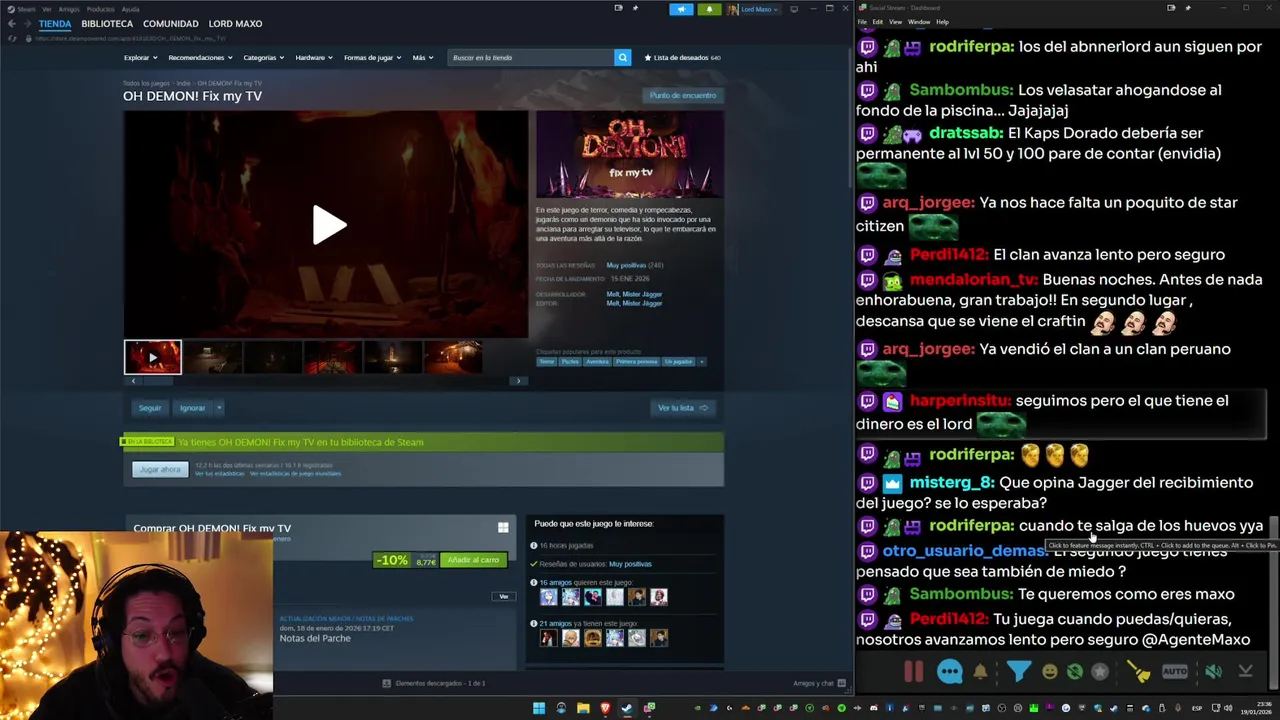The width and height of the screenshot is (1280, 720).
Task: Expand the Hardware dropdown
Action: [x=313, y=57]
